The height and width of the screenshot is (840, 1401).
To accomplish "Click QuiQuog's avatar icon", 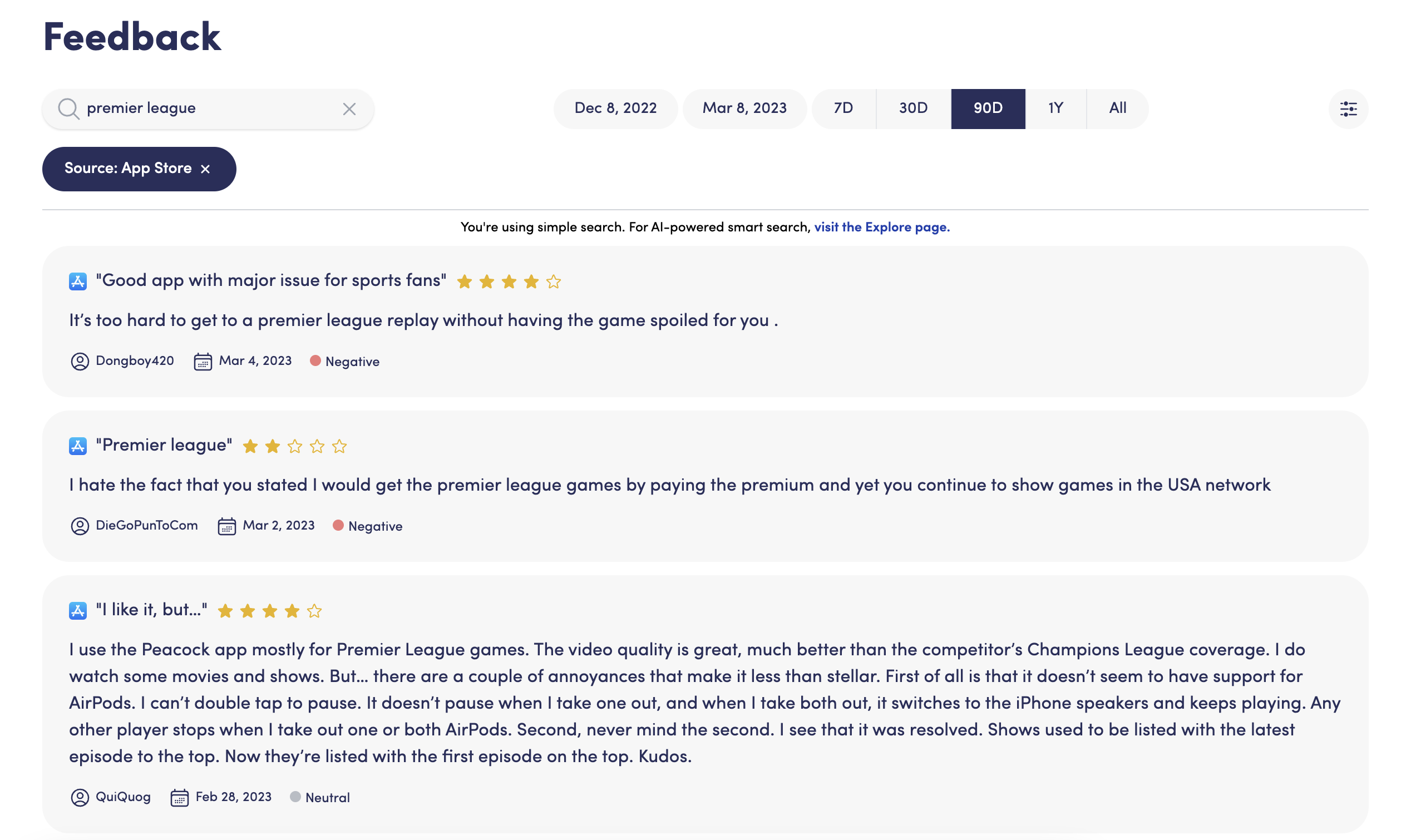I will click(79, 797).
